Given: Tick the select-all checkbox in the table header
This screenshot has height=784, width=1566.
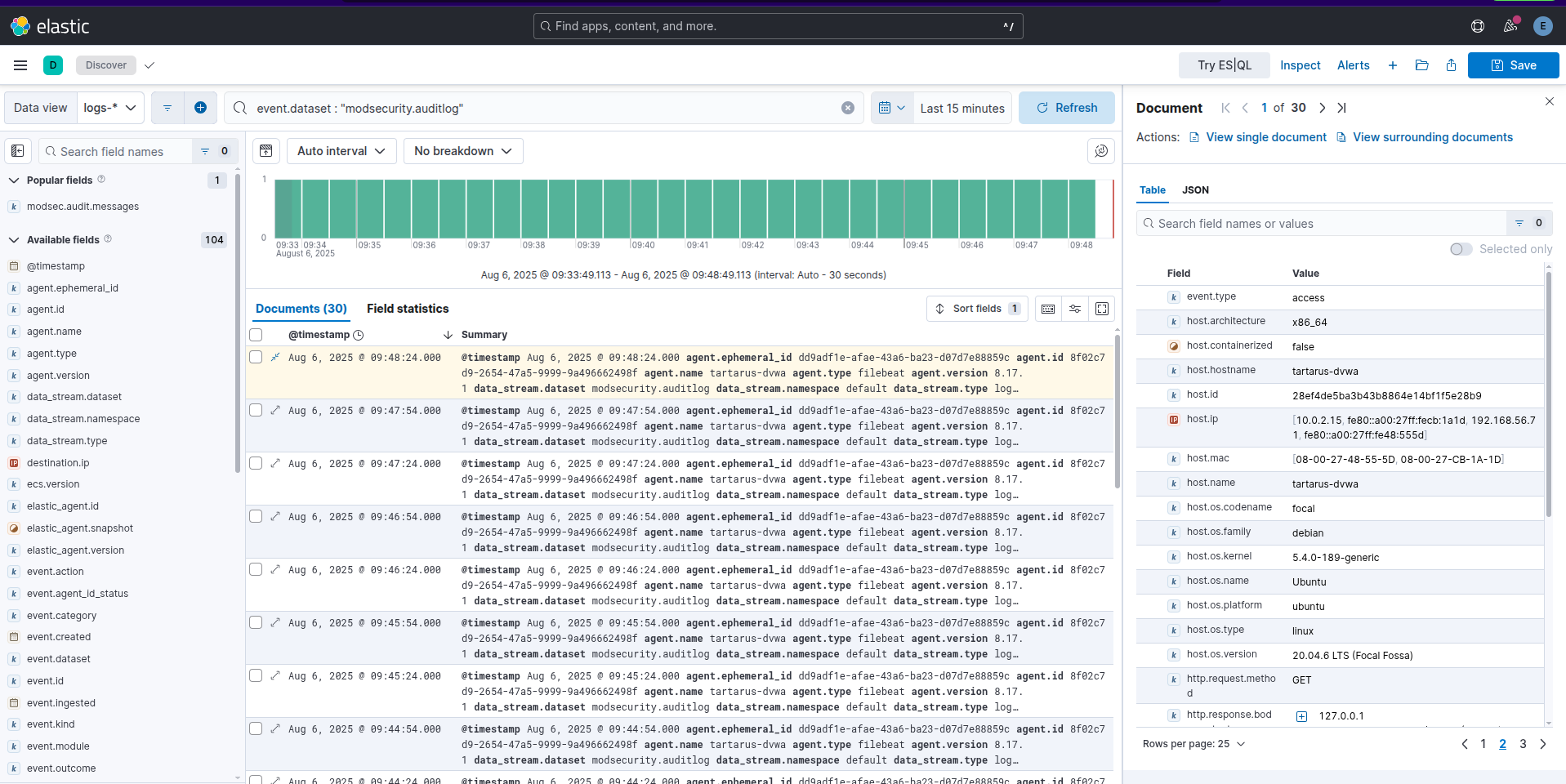Looking at the screenshot, I should click(x=256, y=335).
